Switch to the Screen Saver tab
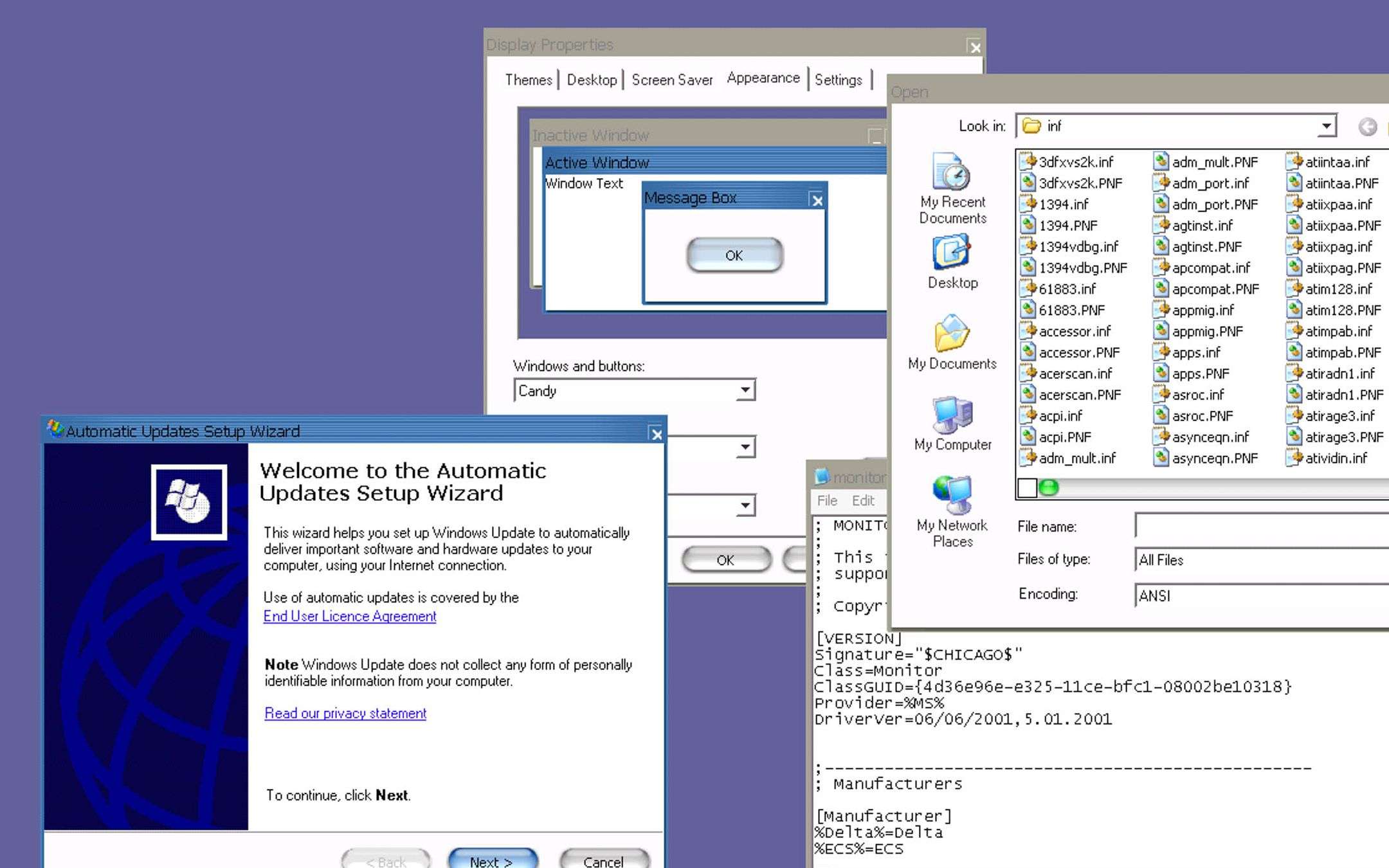1389x868 pixels. click(x=672, y=80)
